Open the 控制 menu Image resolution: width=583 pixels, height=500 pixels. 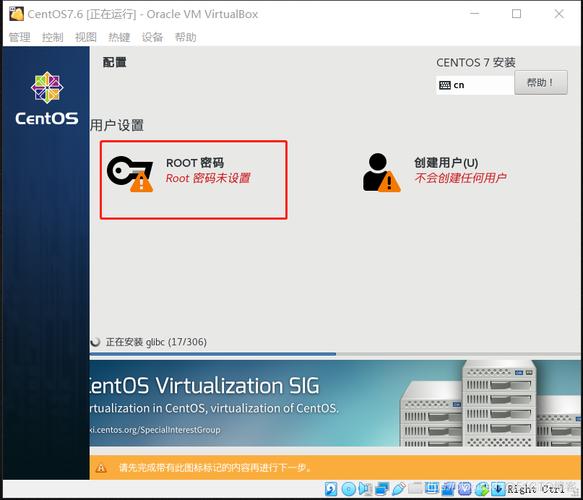[52, 37]
